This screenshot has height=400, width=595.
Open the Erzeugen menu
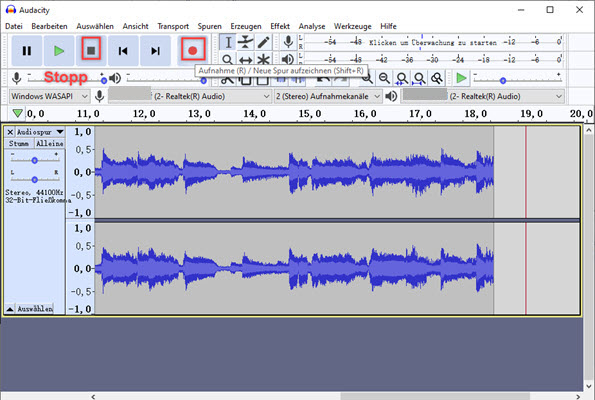246,26
